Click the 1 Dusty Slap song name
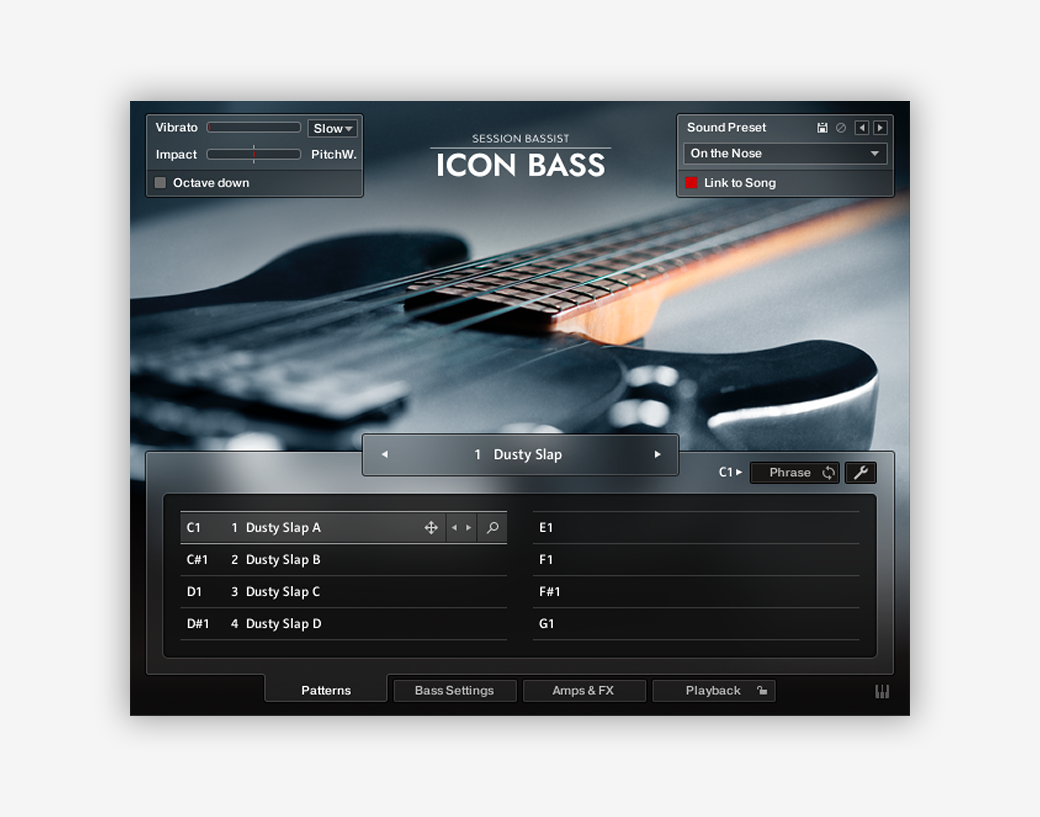 click(519, 454)
